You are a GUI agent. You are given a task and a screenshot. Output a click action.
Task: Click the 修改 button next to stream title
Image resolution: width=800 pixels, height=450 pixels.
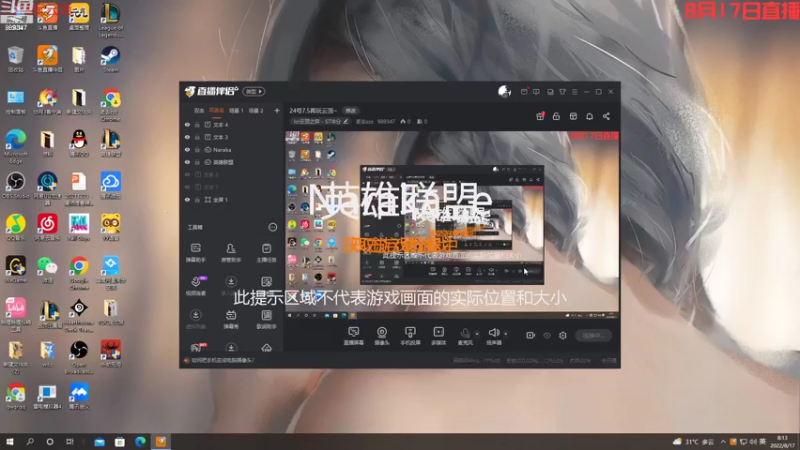pyautogui.click(x=351, y=111)
